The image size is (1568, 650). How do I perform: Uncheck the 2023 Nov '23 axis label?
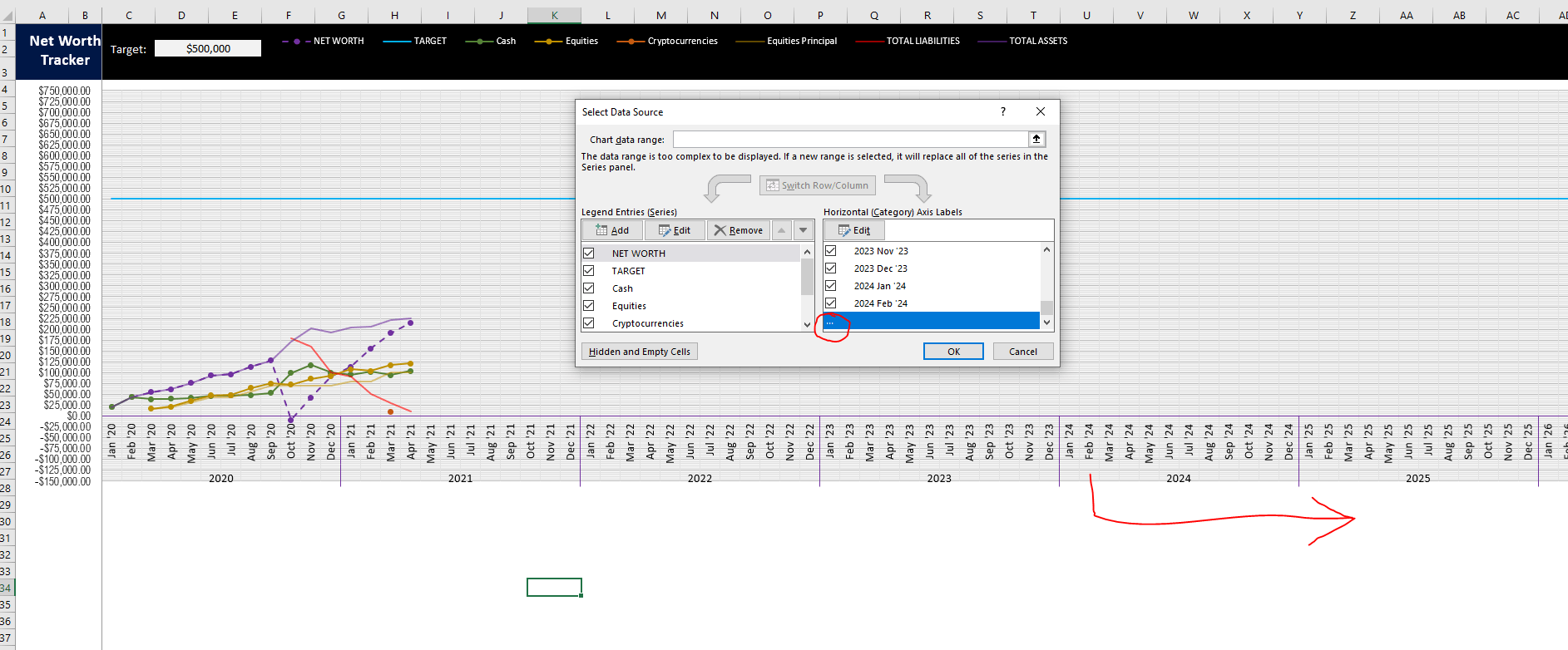pos(830,251)
